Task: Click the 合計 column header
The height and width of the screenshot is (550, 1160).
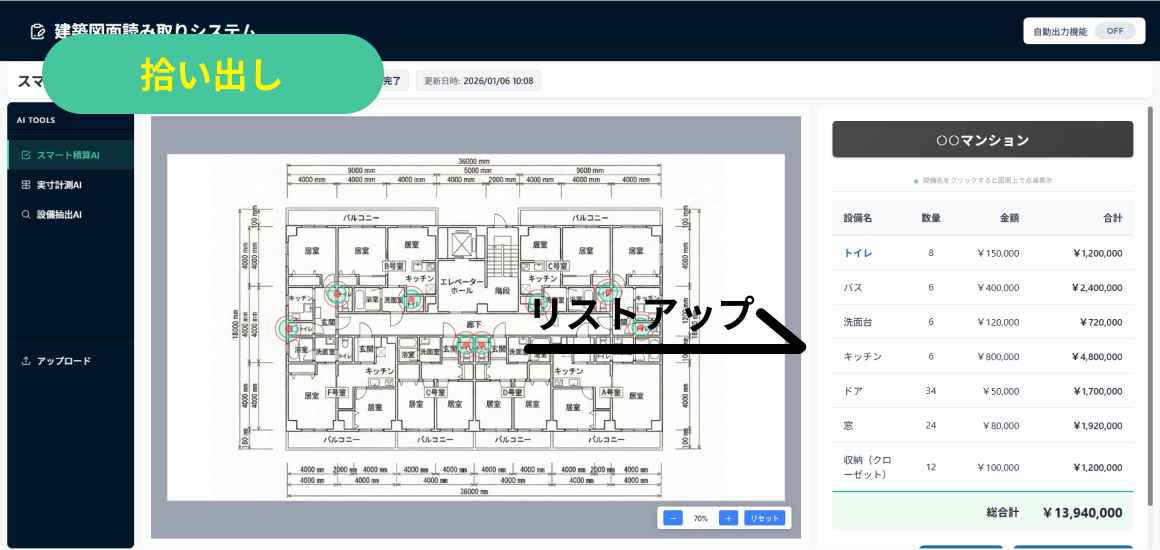Action: point(1112,218)
